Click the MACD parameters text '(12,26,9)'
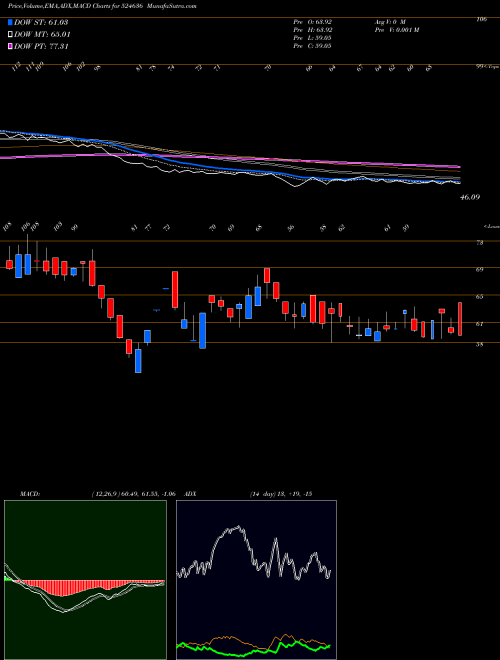Image resolution: width=500 pixels, height=660 pixels. tap(105, 493)
